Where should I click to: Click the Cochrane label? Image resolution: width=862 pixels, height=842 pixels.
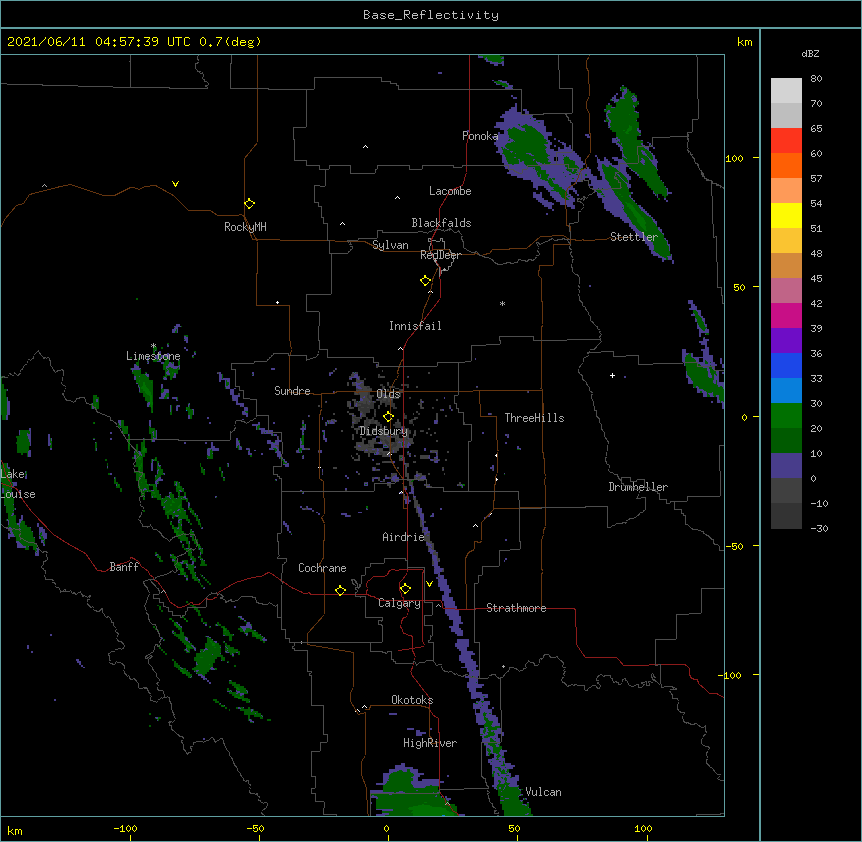(322, 568)
